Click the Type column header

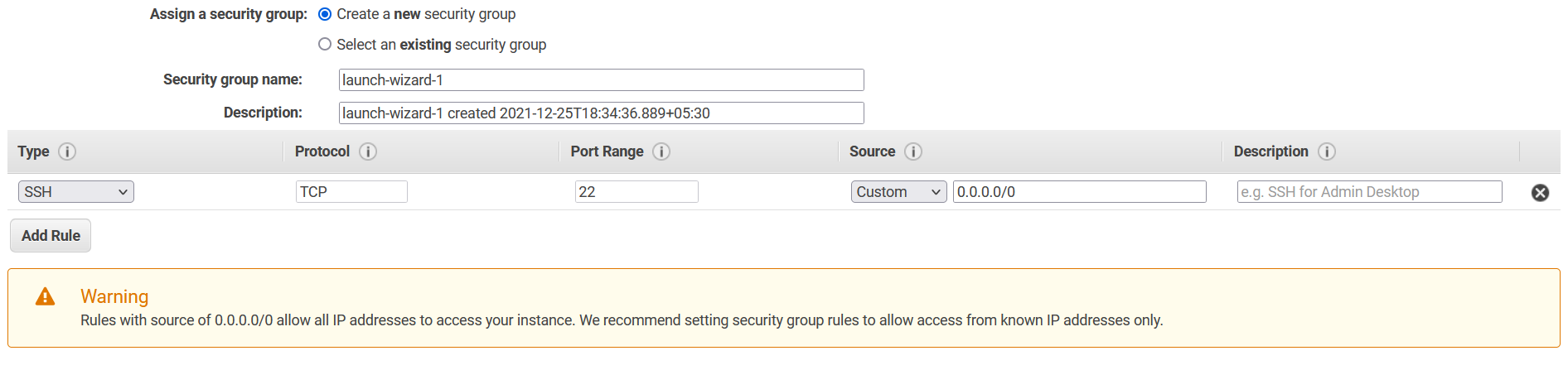(33, 151)
